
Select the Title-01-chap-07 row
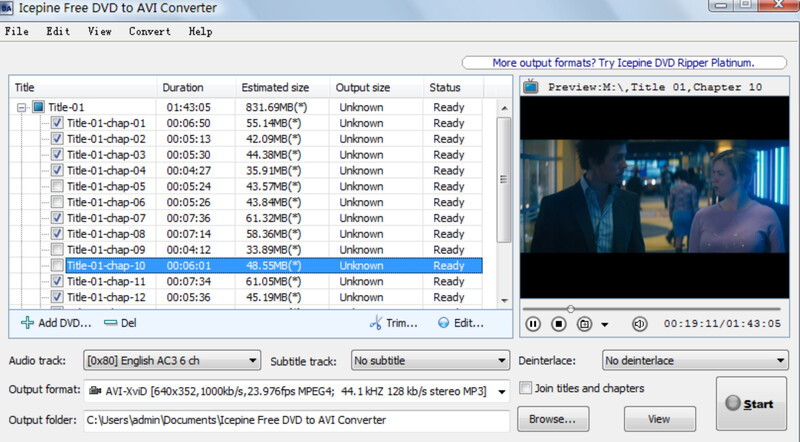click(274, 218)
